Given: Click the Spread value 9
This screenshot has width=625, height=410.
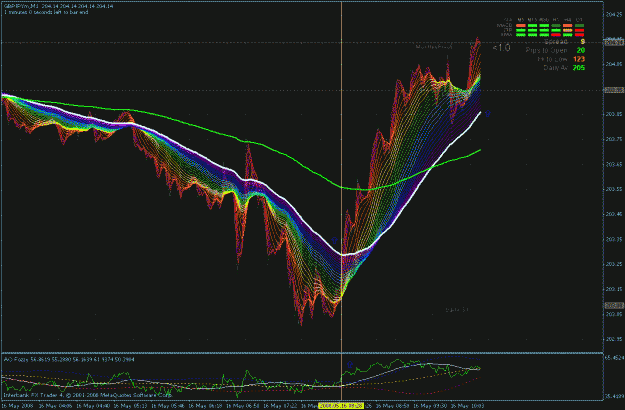Looking at the screenshot, I should pos(583,41).
